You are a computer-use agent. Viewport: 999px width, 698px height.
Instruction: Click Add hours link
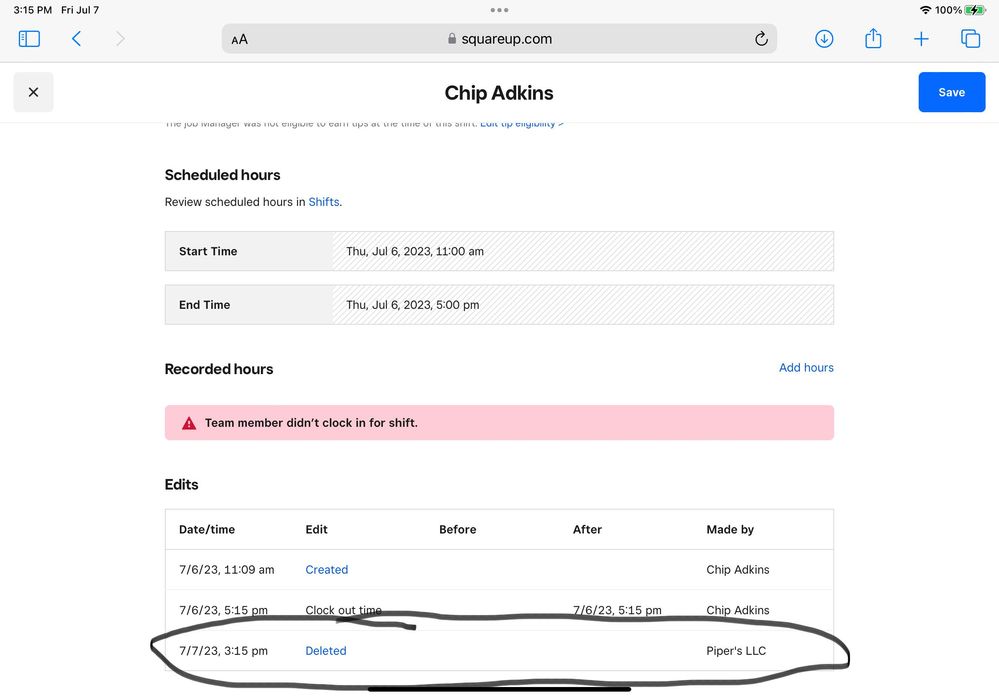point(806,368)
